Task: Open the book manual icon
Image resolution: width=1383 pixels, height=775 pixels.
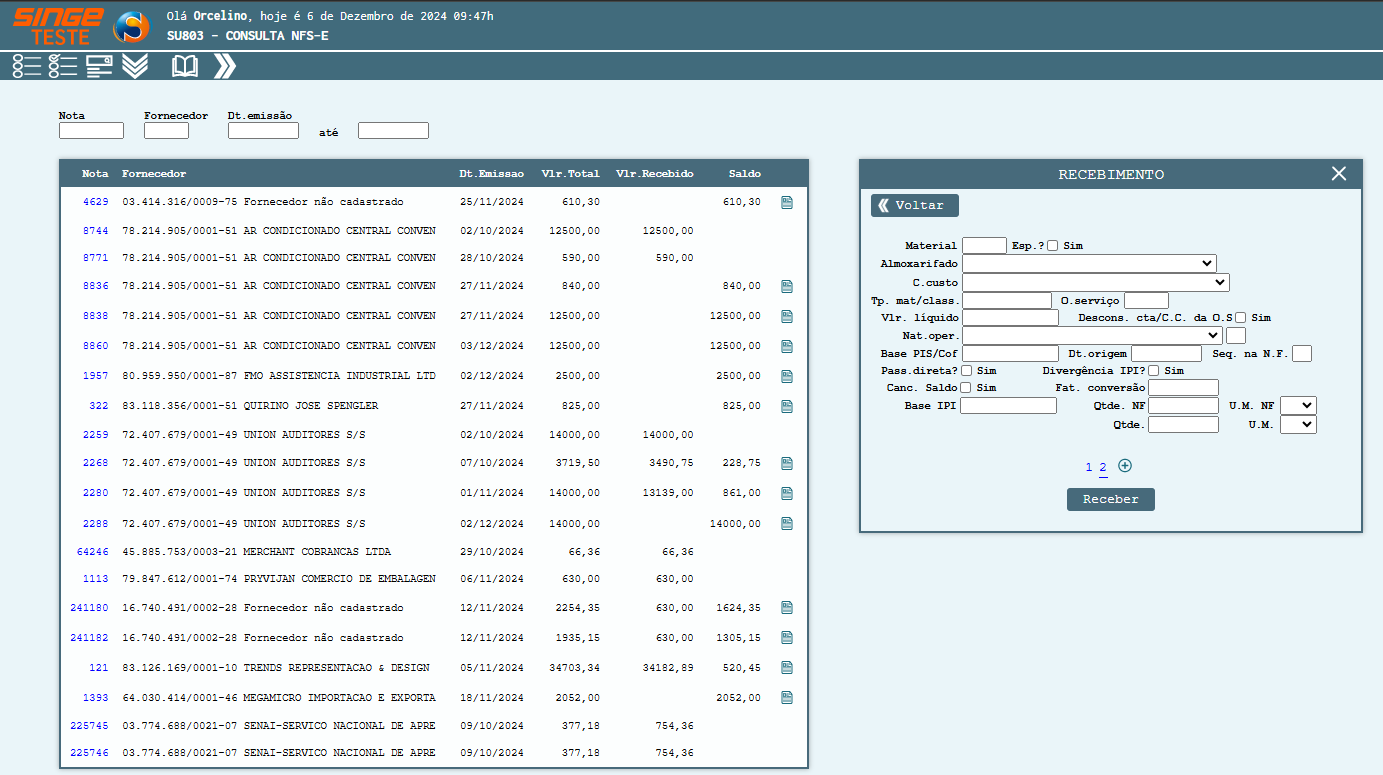Action: (185, 66)
